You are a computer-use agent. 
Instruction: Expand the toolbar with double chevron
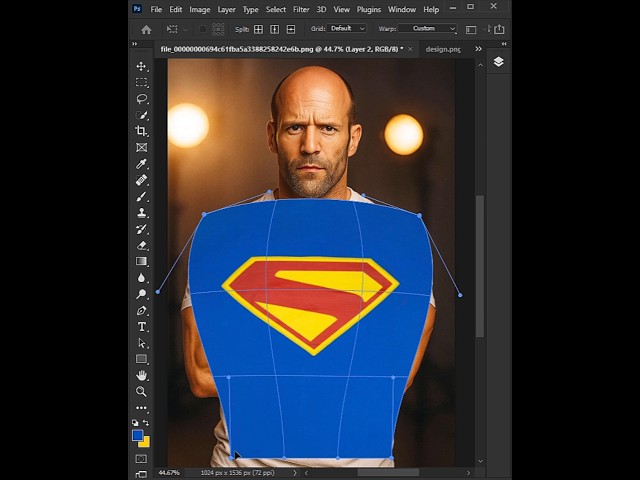[135, 44]
